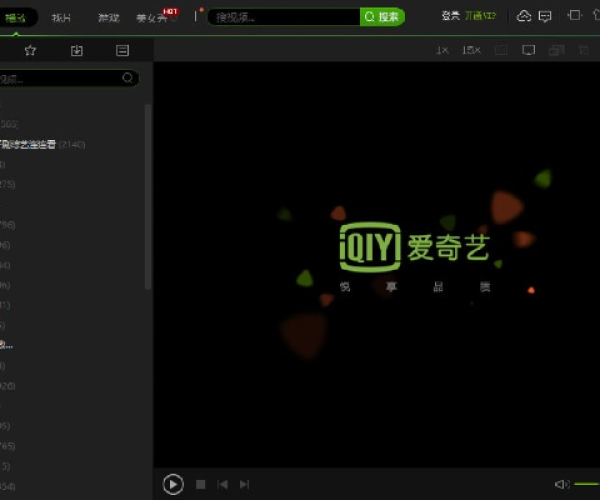The image size is (600, 500).
Task: Adjust the green volume slider
Action: coord(586,484)
